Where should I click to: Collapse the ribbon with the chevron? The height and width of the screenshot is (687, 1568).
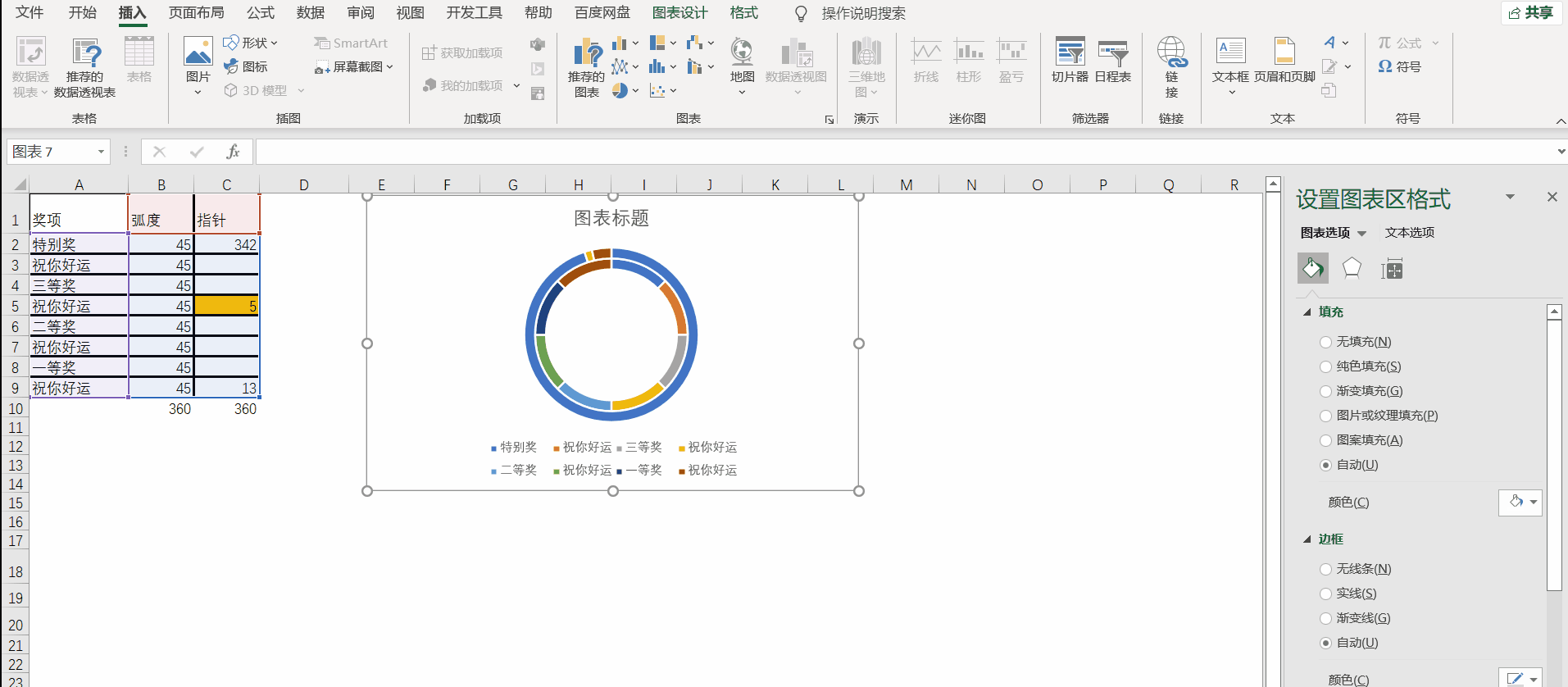(x=1561, y=121)
